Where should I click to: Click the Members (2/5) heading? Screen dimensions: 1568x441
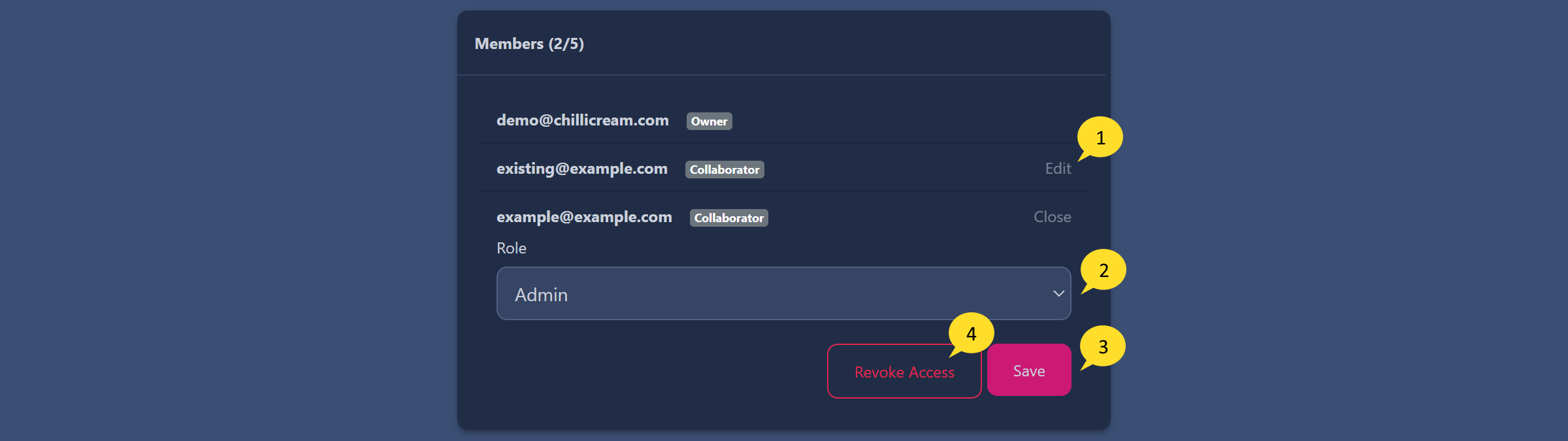[x=529, y=44]
